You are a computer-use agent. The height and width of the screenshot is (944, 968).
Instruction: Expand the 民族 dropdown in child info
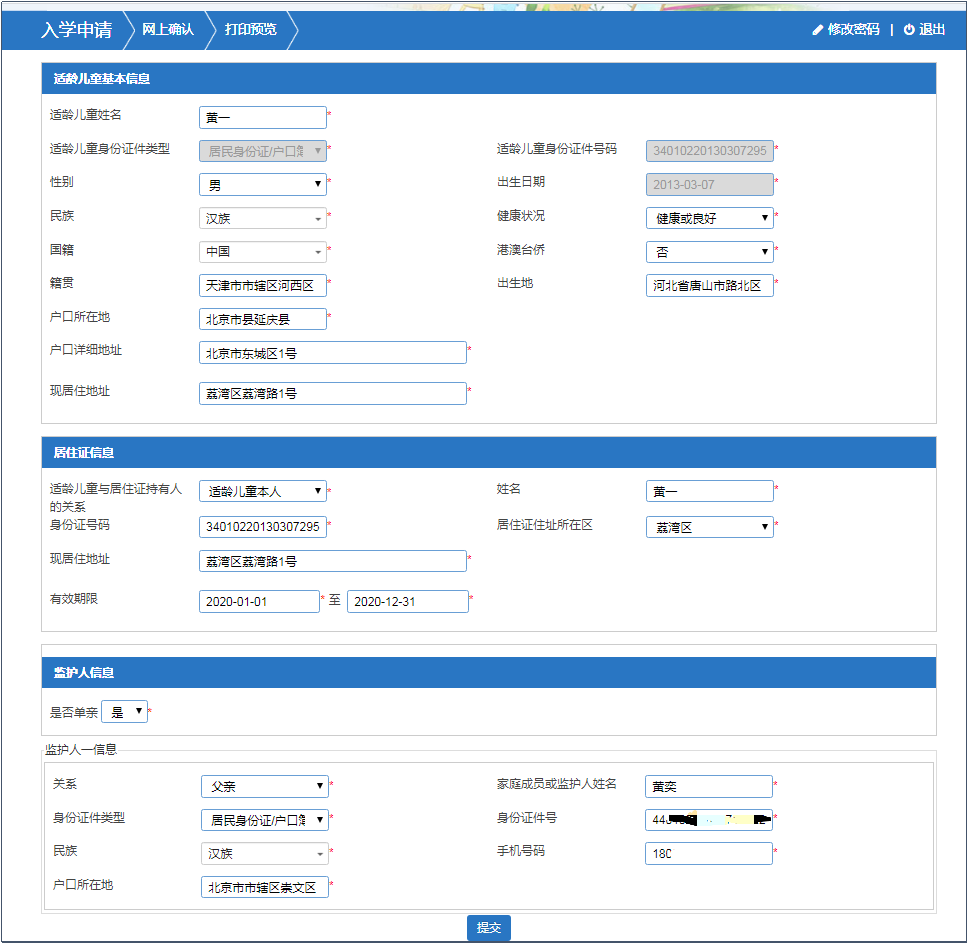(263, 218)
